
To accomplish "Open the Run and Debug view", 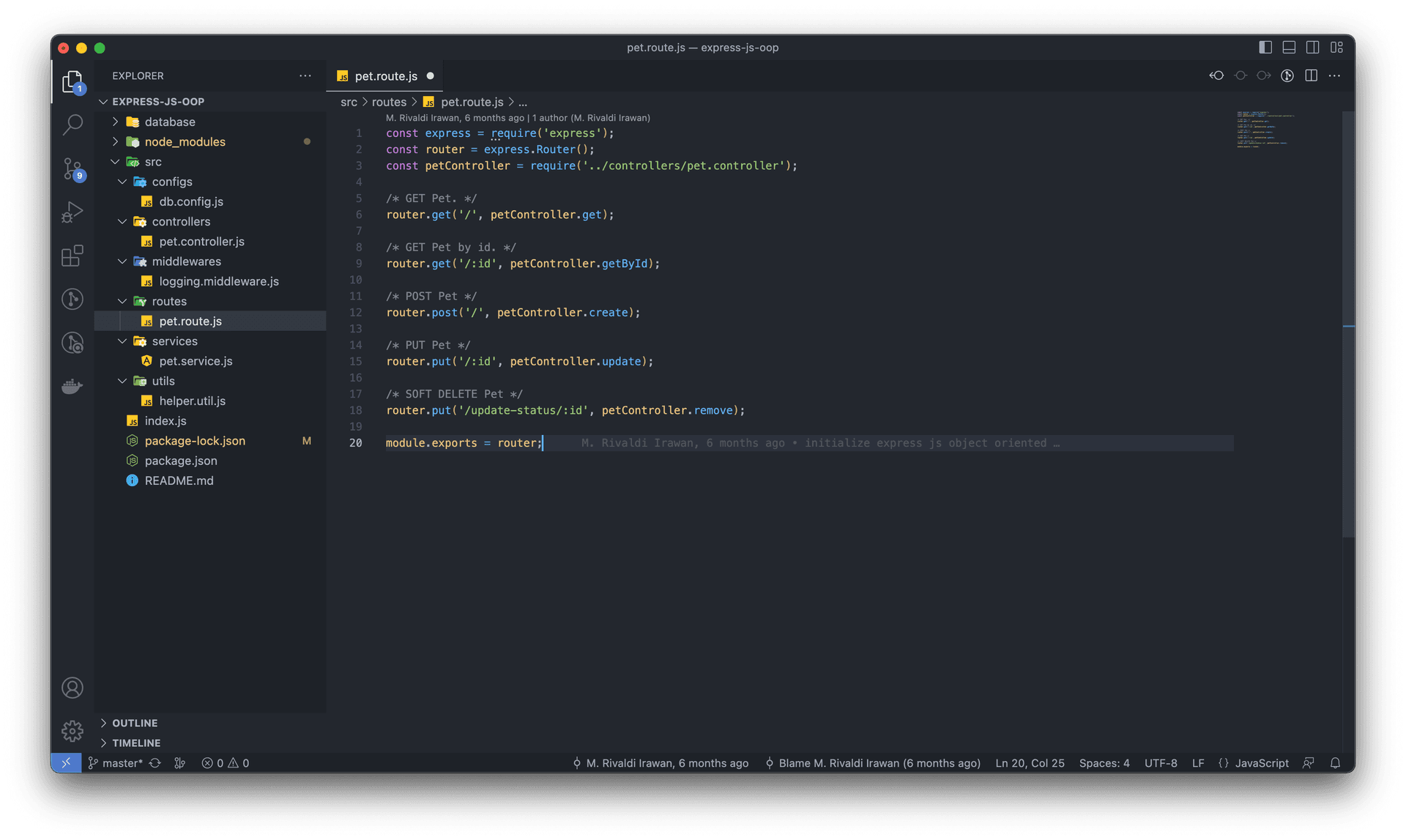I will 72,212.
